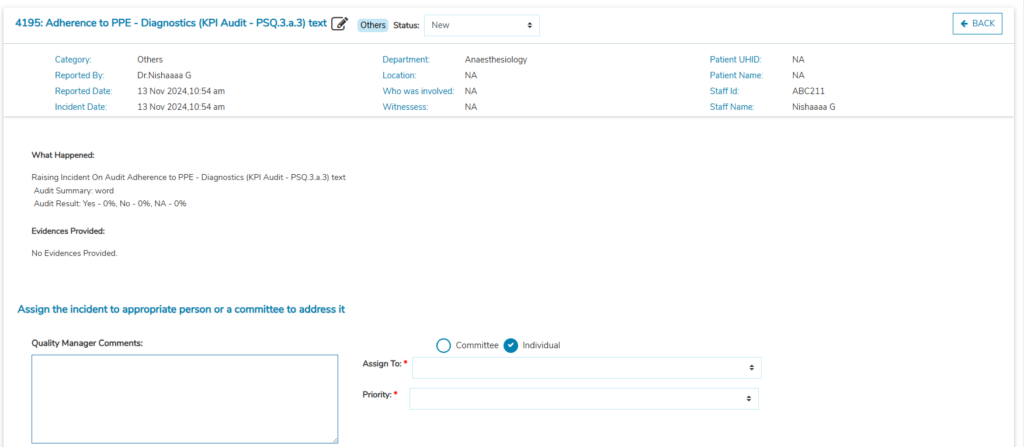
Task: Click the textarea resize grip in comments box
Action: [x=334, y=439]
